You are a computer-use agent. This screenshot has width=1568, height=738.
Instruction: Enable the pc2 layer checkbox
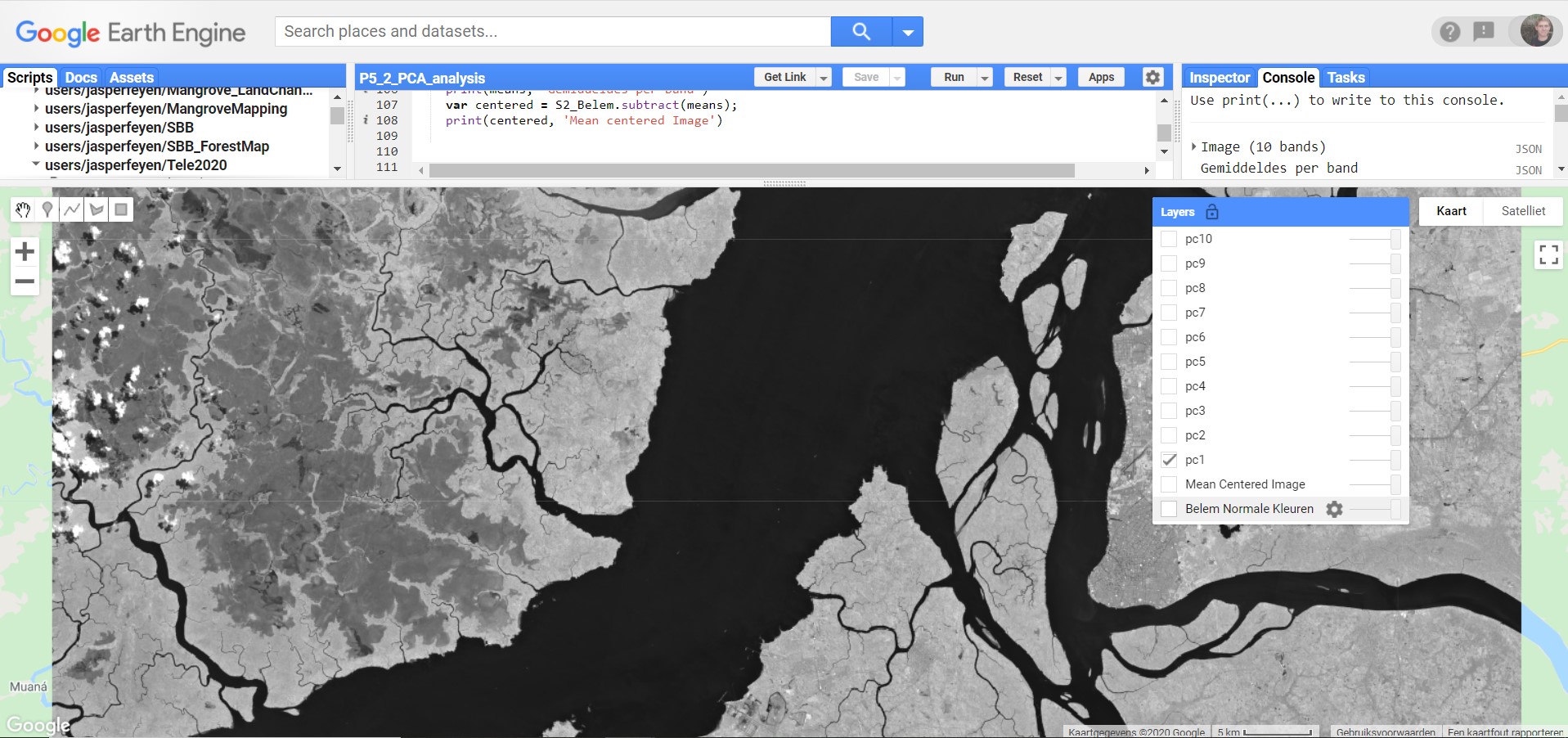pos(1170,435)
